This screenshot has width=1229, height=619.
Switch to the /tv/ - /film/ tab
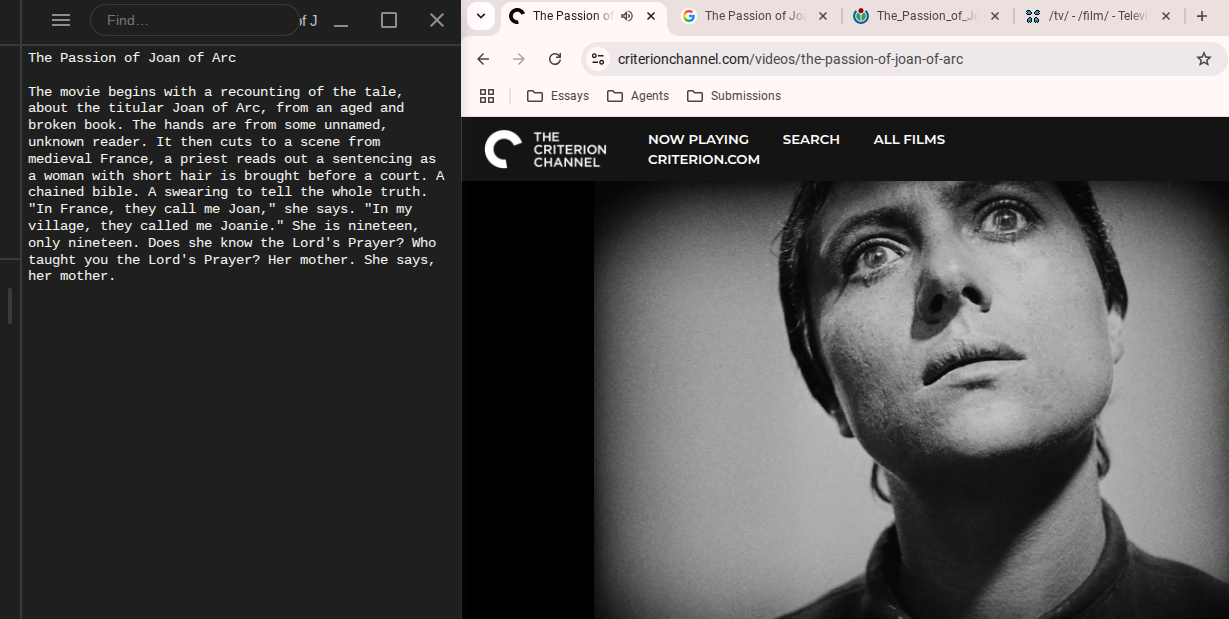[1088, 16]
